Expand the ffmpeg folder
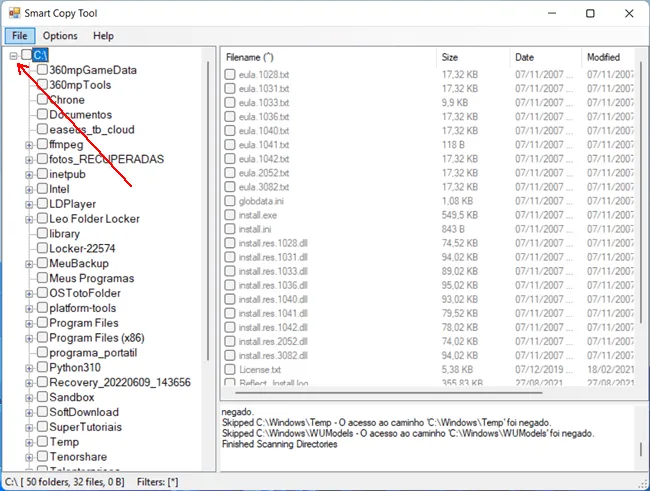 pos(29,145)
